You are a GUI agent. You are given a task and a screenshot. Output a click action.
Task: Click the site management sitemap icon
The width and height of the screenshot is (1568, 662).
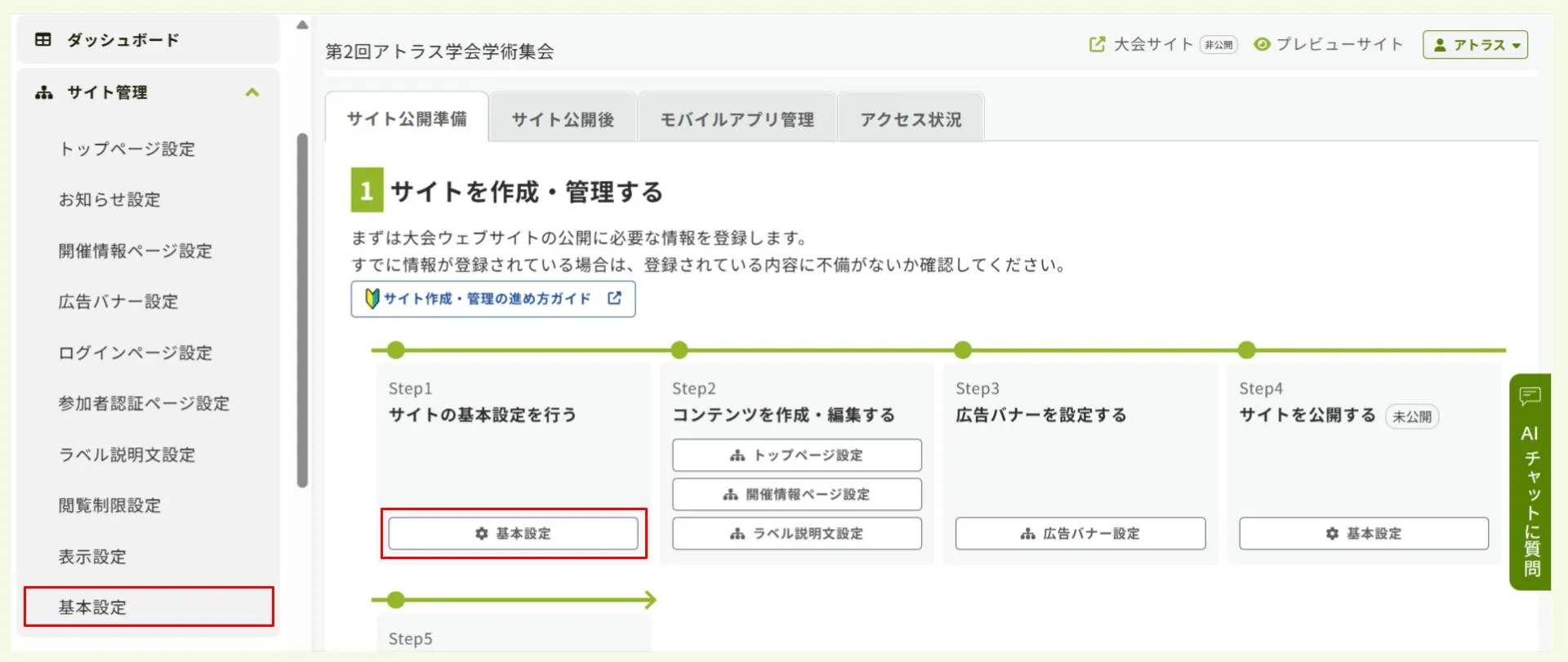(x=43, y=92)
